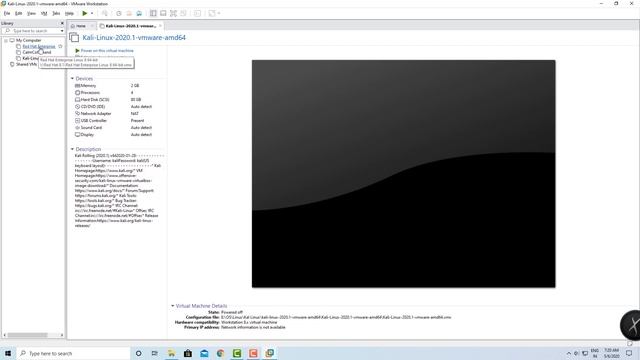The width and height of the screenshot is (640, 360).
Task: Open the Edit menu
Action: click(19, 13)
